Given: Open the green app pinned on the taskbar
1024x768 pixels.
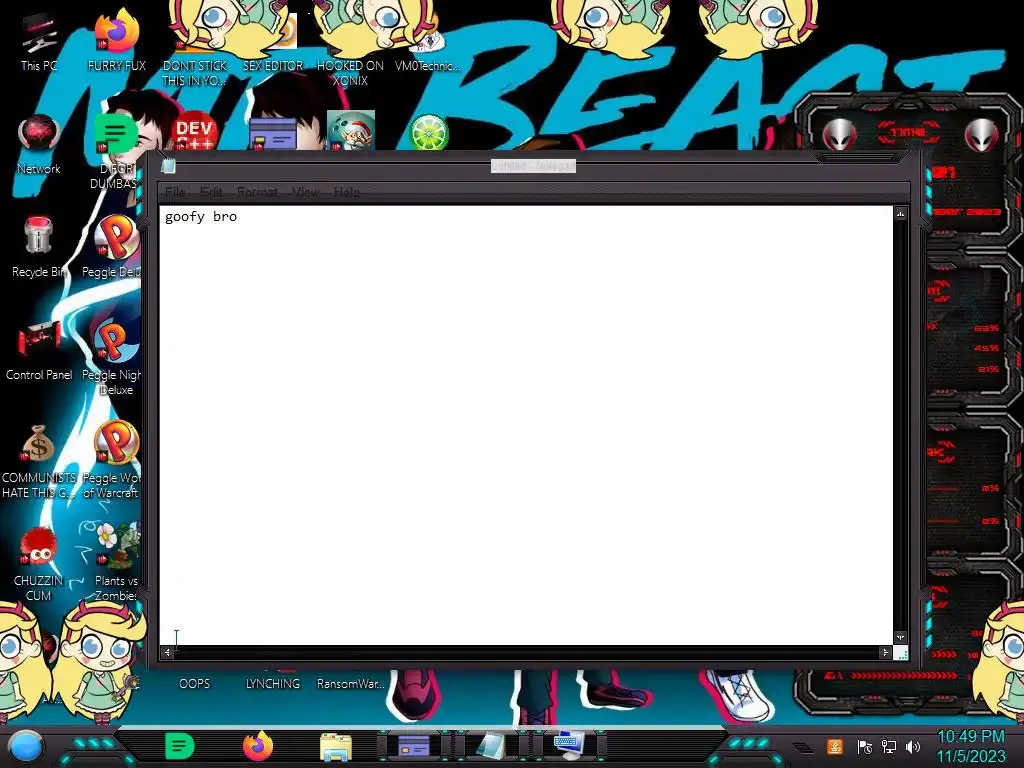Looking at the screenshot, I should 179,746.
